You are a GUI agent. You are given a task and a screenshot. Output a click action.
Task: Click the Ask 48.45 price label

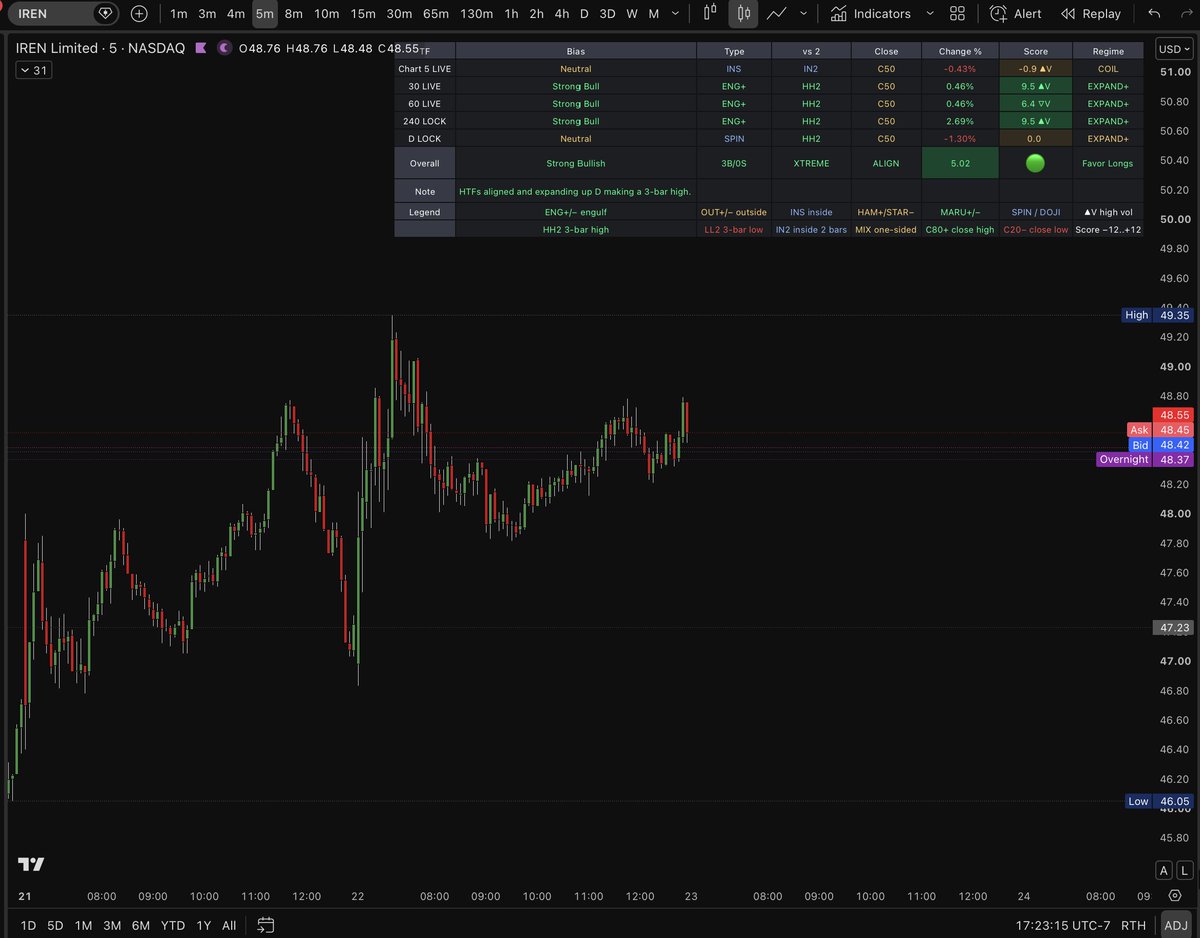tap(1160, 430)
